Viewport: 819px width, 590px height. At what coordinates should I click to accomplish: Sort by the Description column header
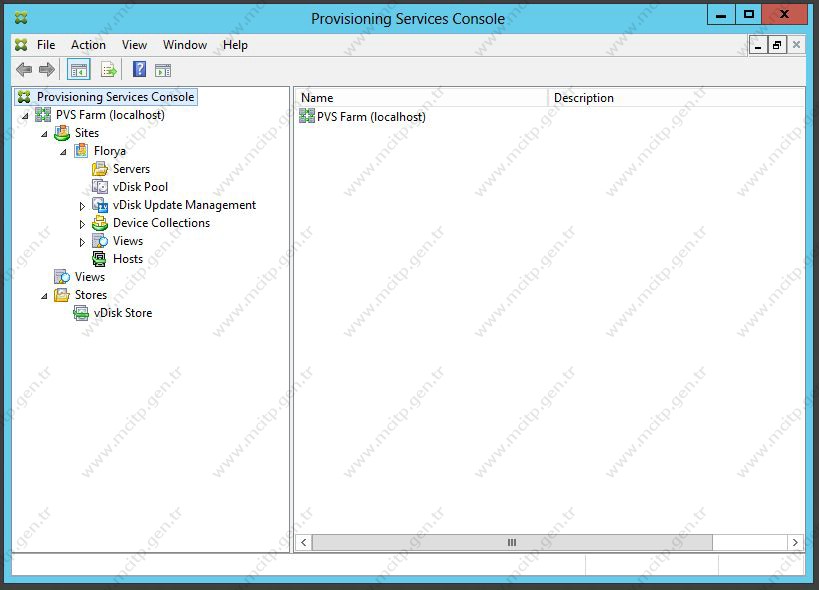676,98
